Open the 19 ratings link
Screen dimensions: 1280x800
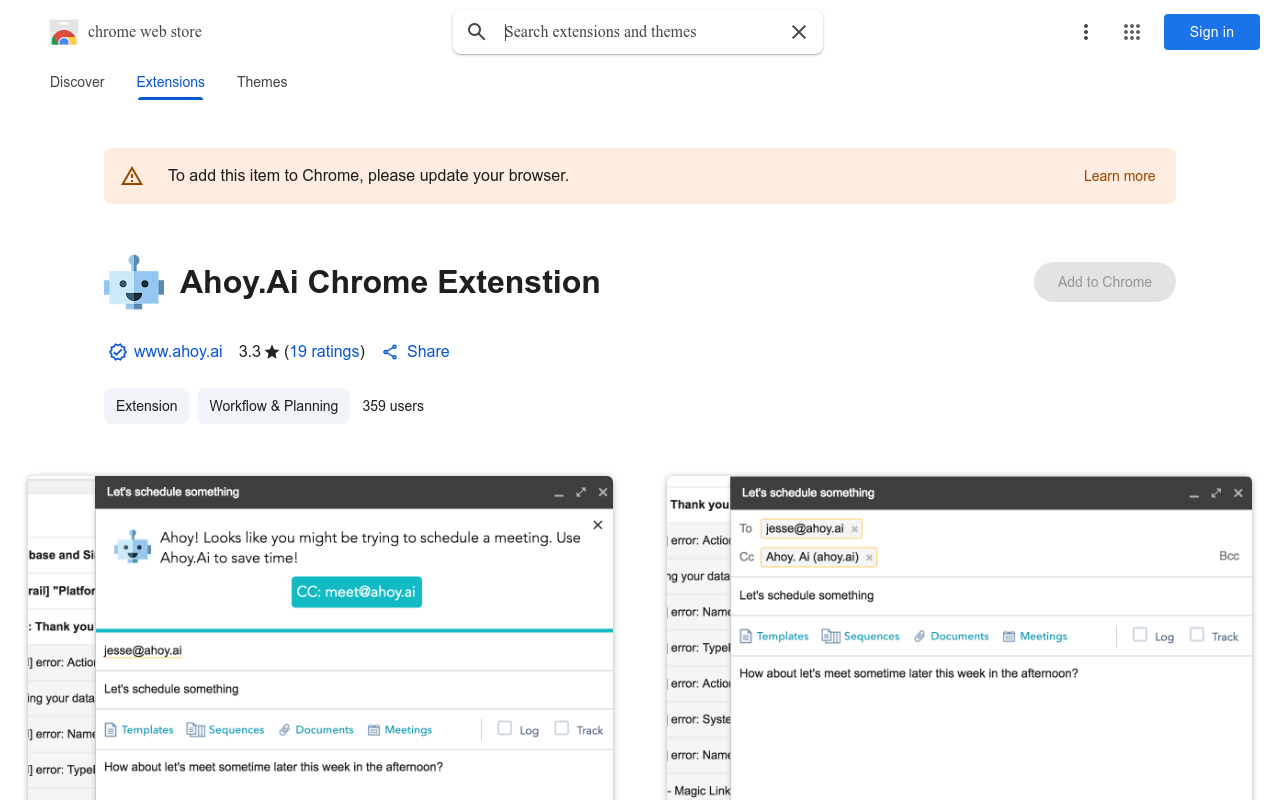click(324, 352)
